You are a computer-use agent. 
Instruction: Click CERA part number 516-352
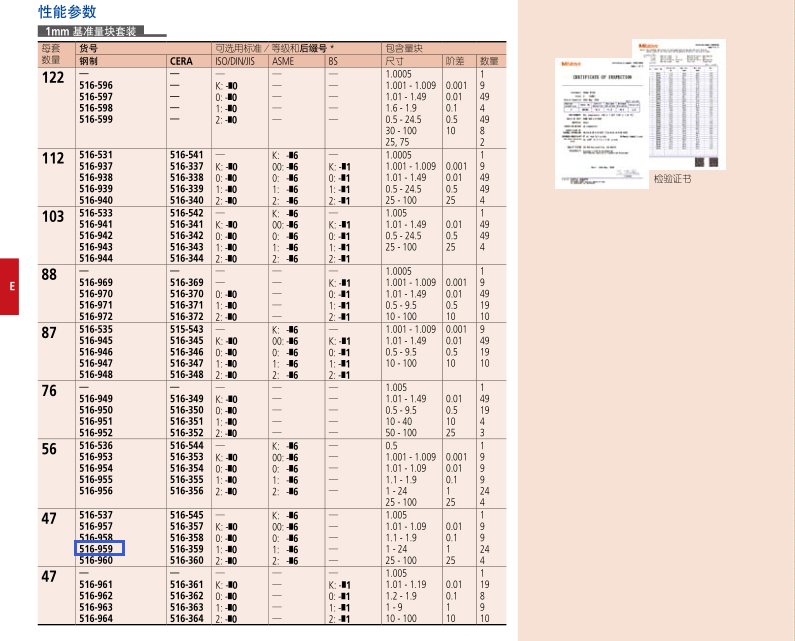tap(187, 433)
